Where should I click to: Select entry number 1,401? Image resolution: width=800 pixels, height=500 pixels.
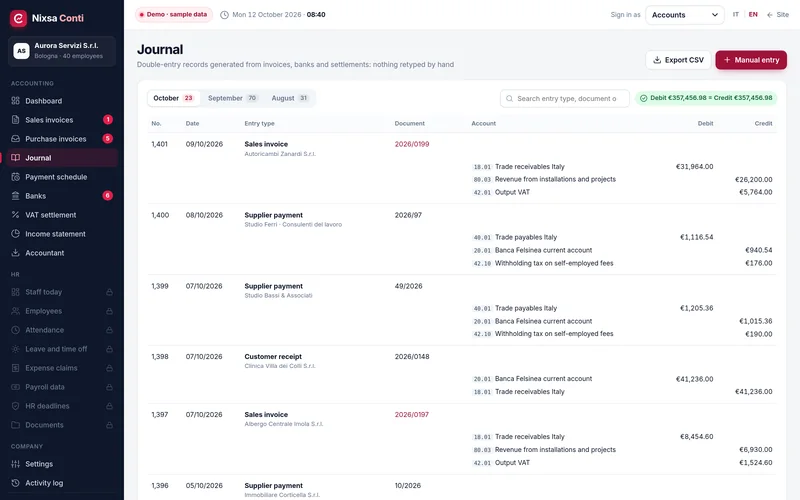click(159, 144)
